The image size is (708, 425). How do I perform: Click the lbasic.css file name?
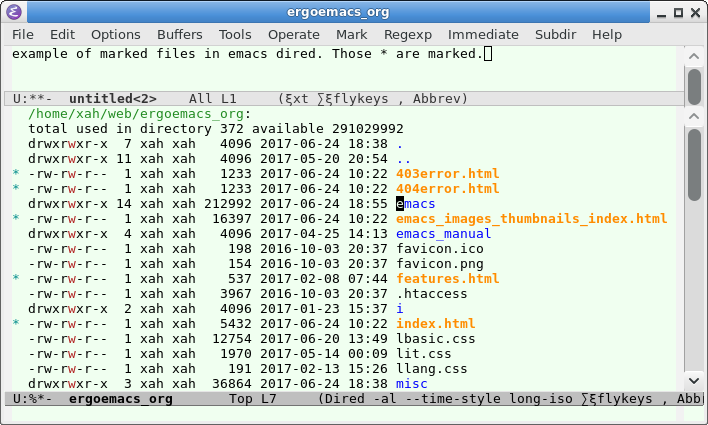(435, 339)
